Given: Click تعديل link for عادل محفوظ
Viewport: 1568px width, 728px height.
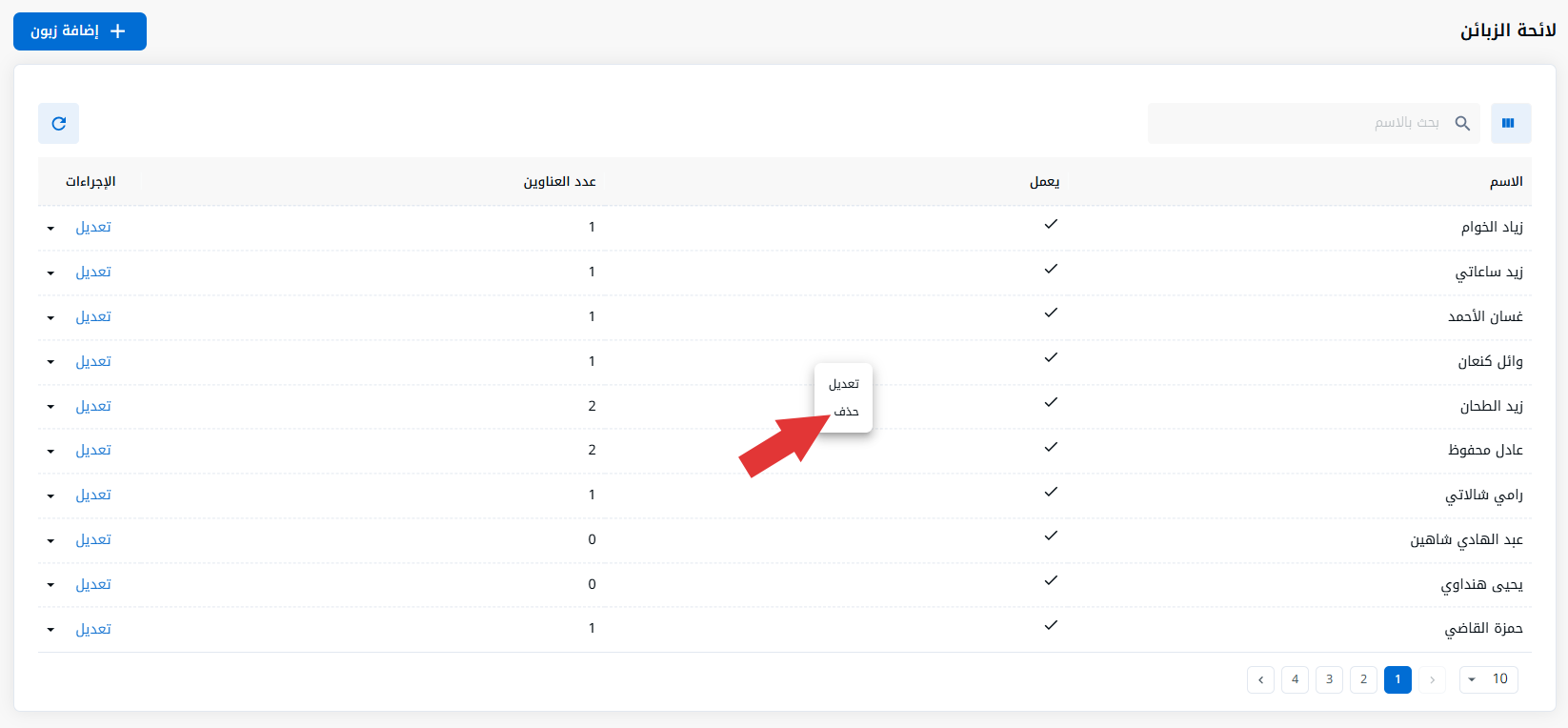Looking at the screenshot, I should point(93,450).
